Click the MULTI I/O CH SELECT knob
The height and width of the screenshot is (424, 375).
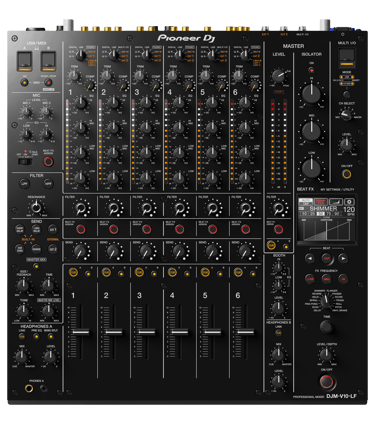coord(347,115)
